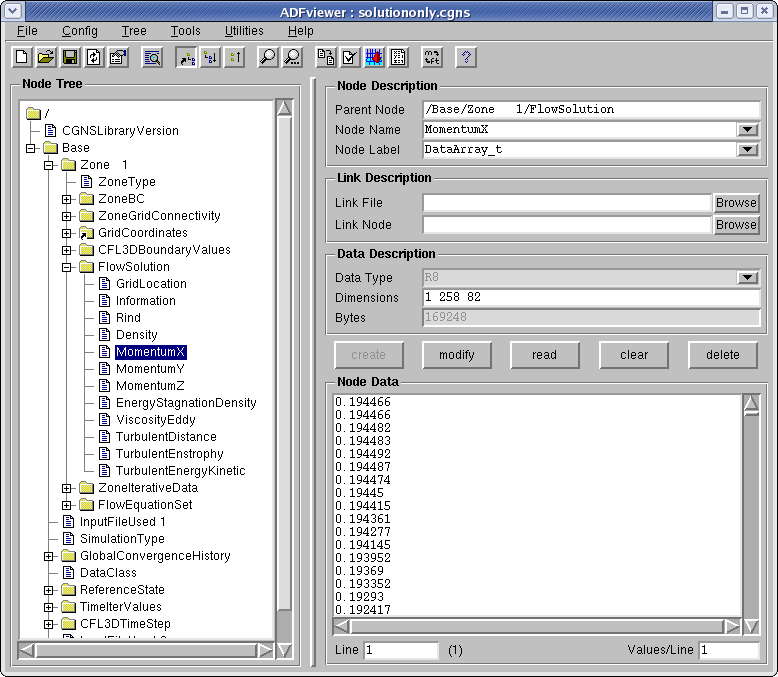This screenshot has height=677, width=778.
Task: Click the reload file toolbar icon
Action: [93, 58]
